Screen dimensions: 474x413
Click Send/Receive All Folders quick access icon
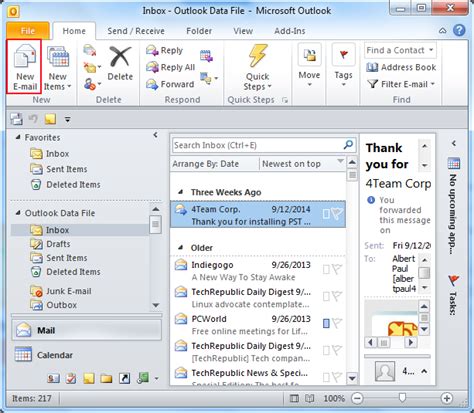click(x=16, y=119)
